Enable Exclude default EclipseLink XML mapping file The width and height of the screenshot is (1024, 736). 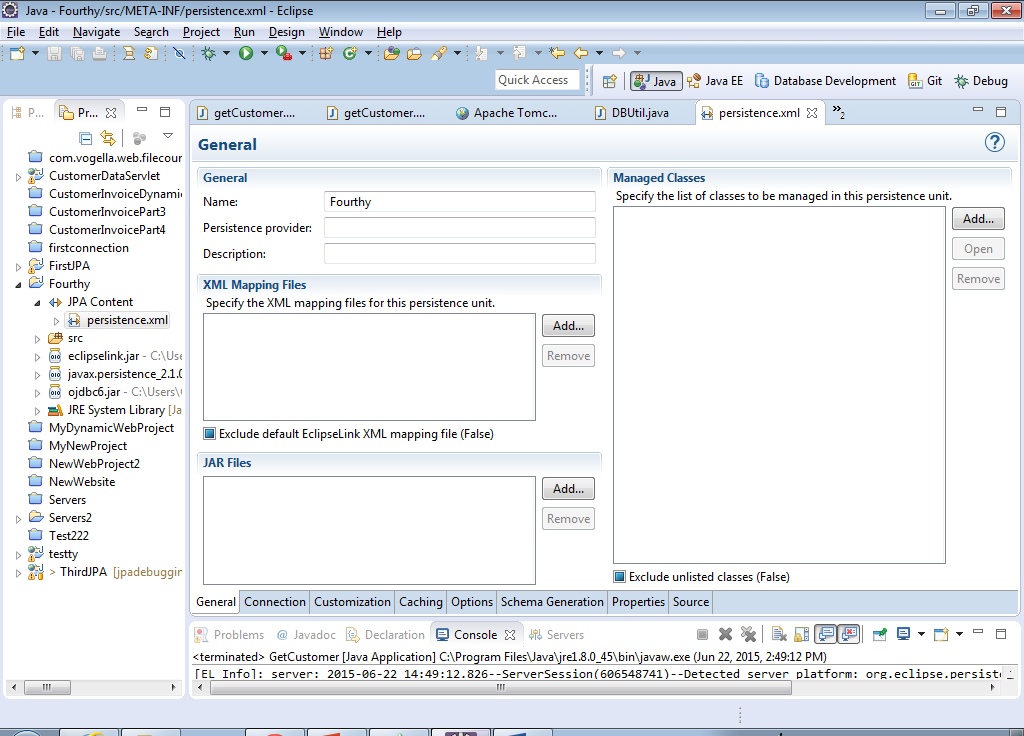pos(210,434)
